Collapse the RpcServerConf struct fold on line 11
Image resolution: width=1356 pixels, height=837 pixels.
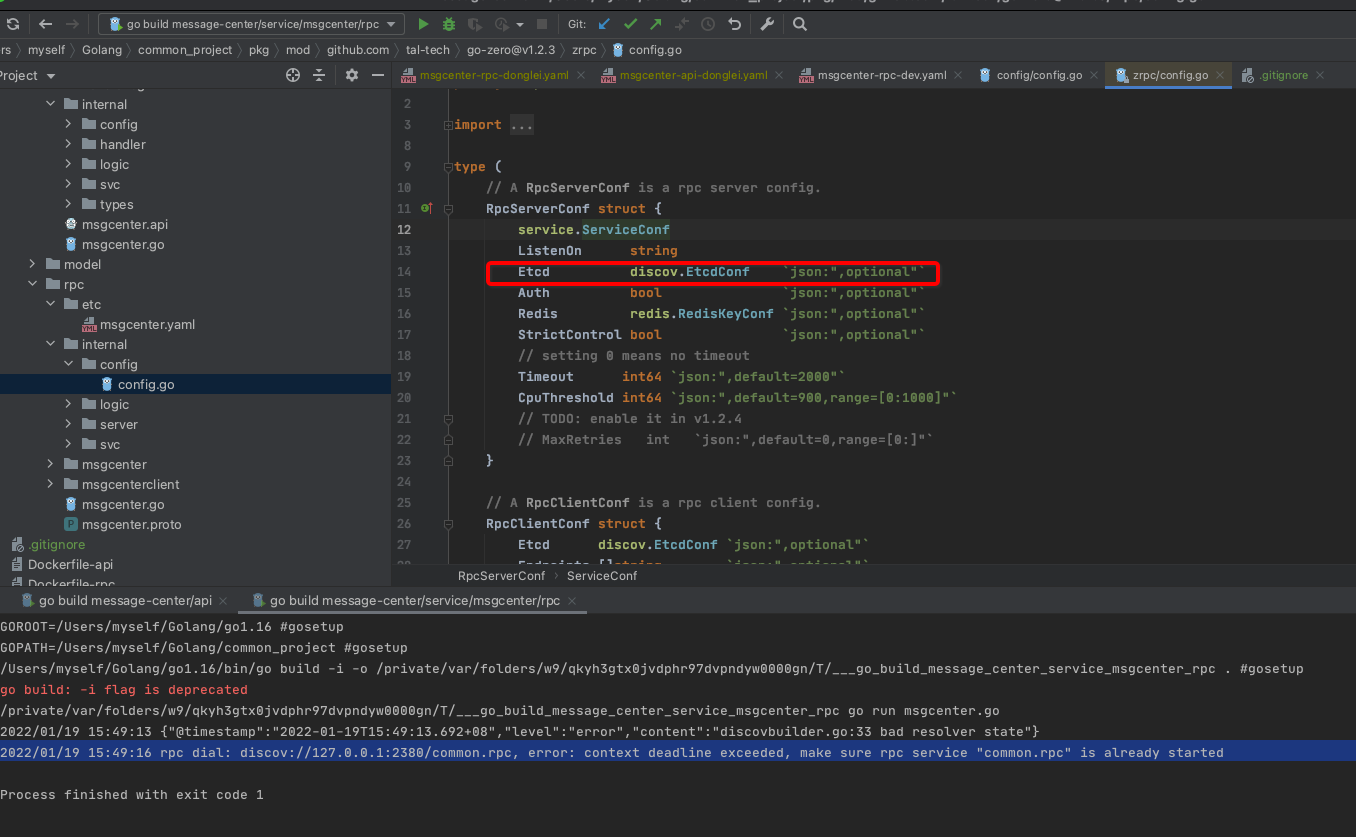click(x=447, y=208)
